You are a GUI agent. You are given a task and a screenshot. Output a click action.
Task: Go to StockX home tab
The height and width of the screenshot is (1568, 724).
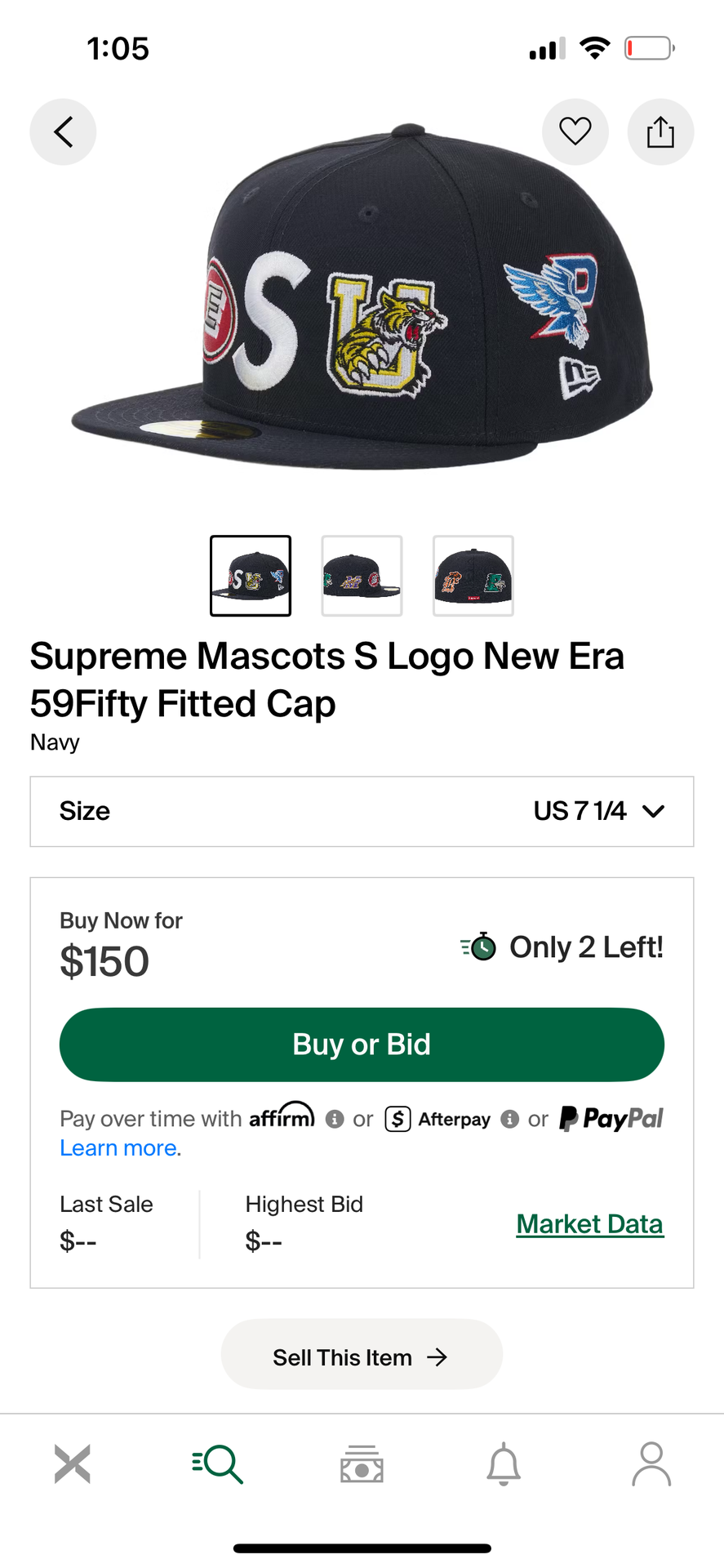(73, 1463)
